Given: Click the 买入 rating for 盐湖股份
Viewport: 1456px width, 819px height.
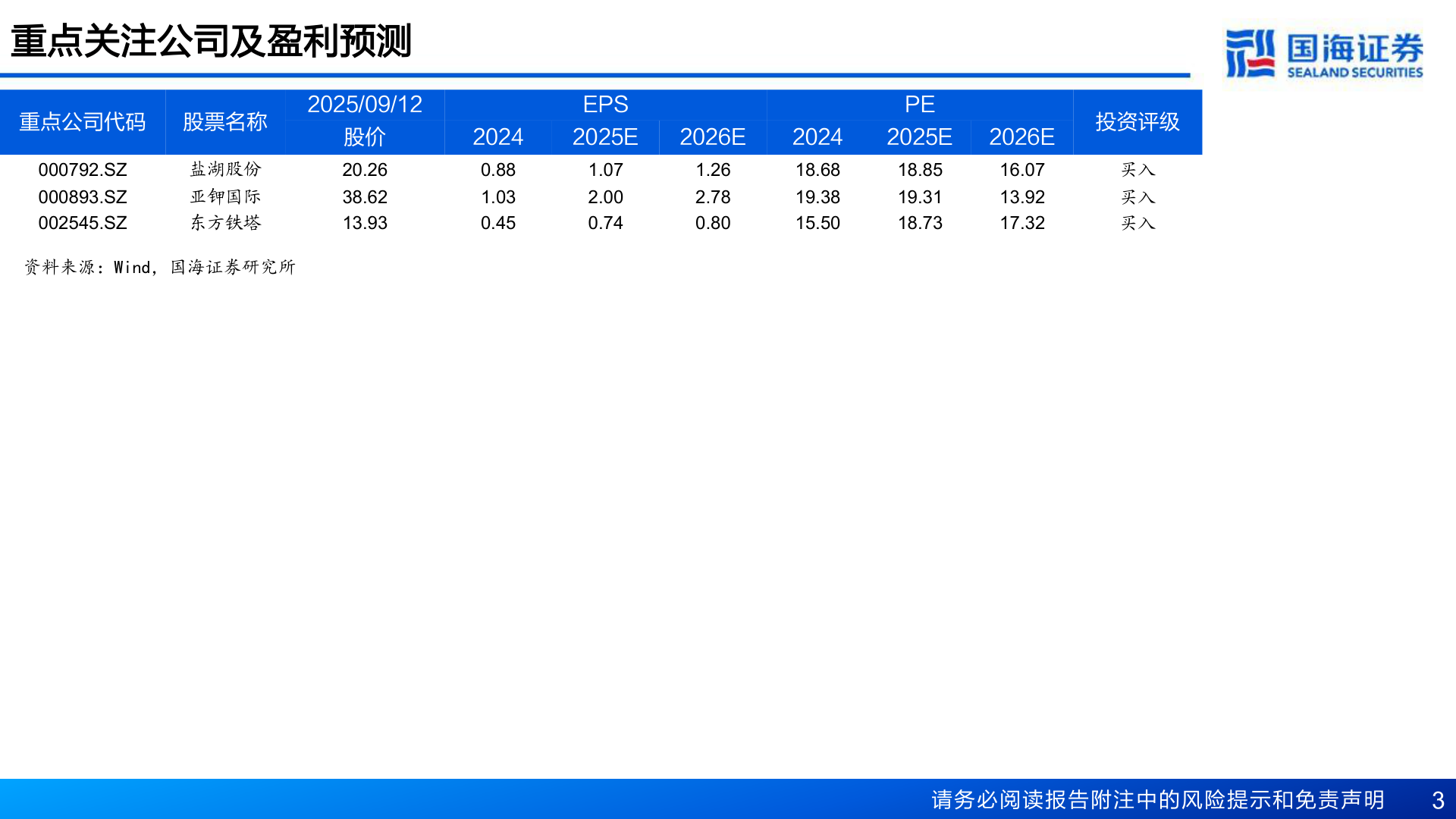Looking at the screenshot, I should [1137, 170].
